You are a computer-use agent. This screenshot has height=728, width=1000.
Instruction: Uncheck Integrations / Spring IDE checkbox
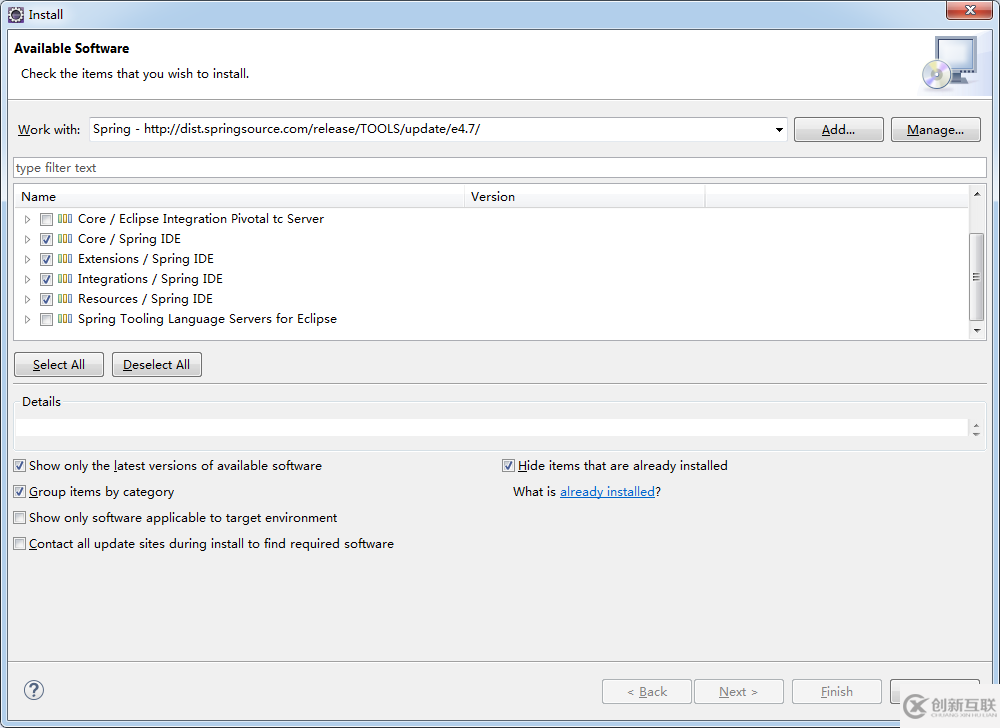coord(46,279)
